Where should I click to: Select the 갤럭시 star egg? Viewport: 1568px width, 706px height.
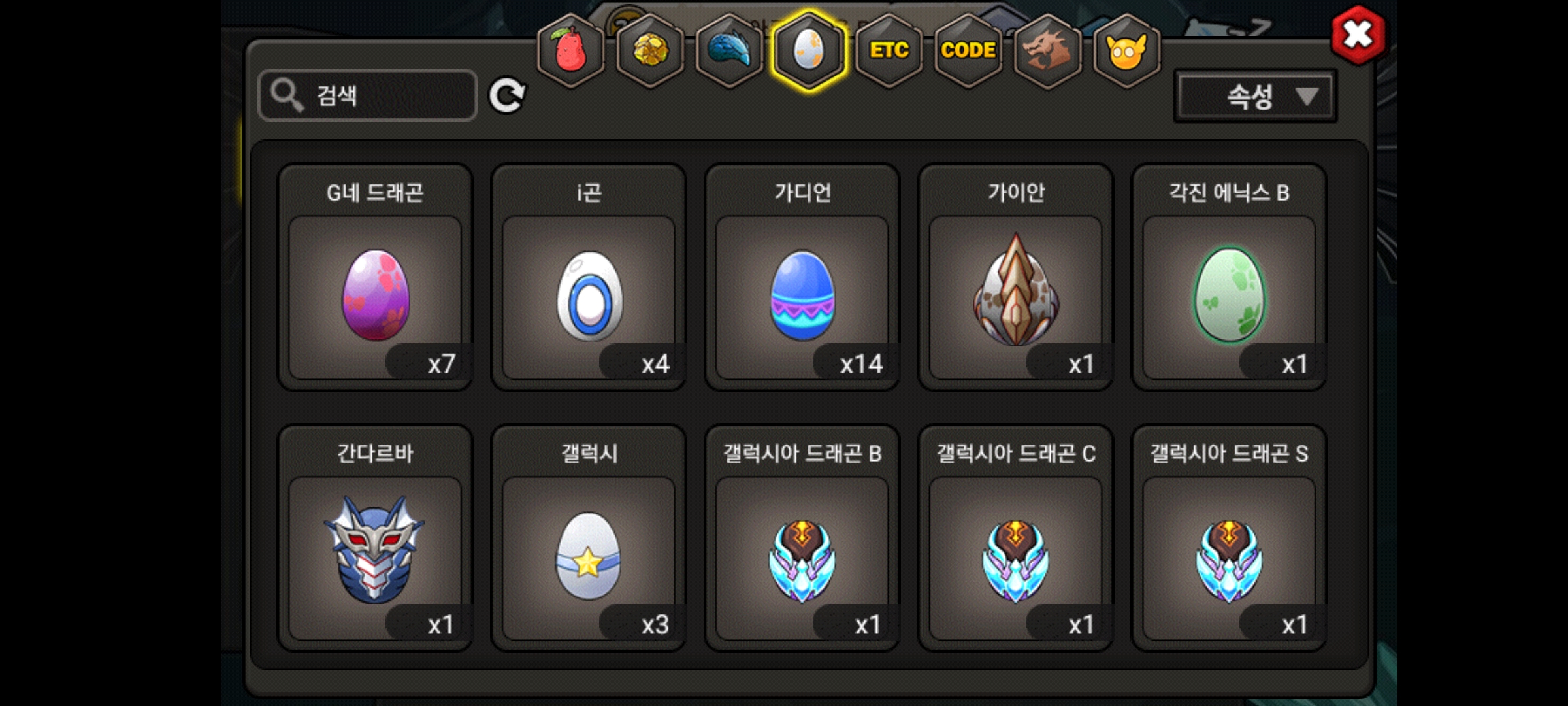pos(589,538)
